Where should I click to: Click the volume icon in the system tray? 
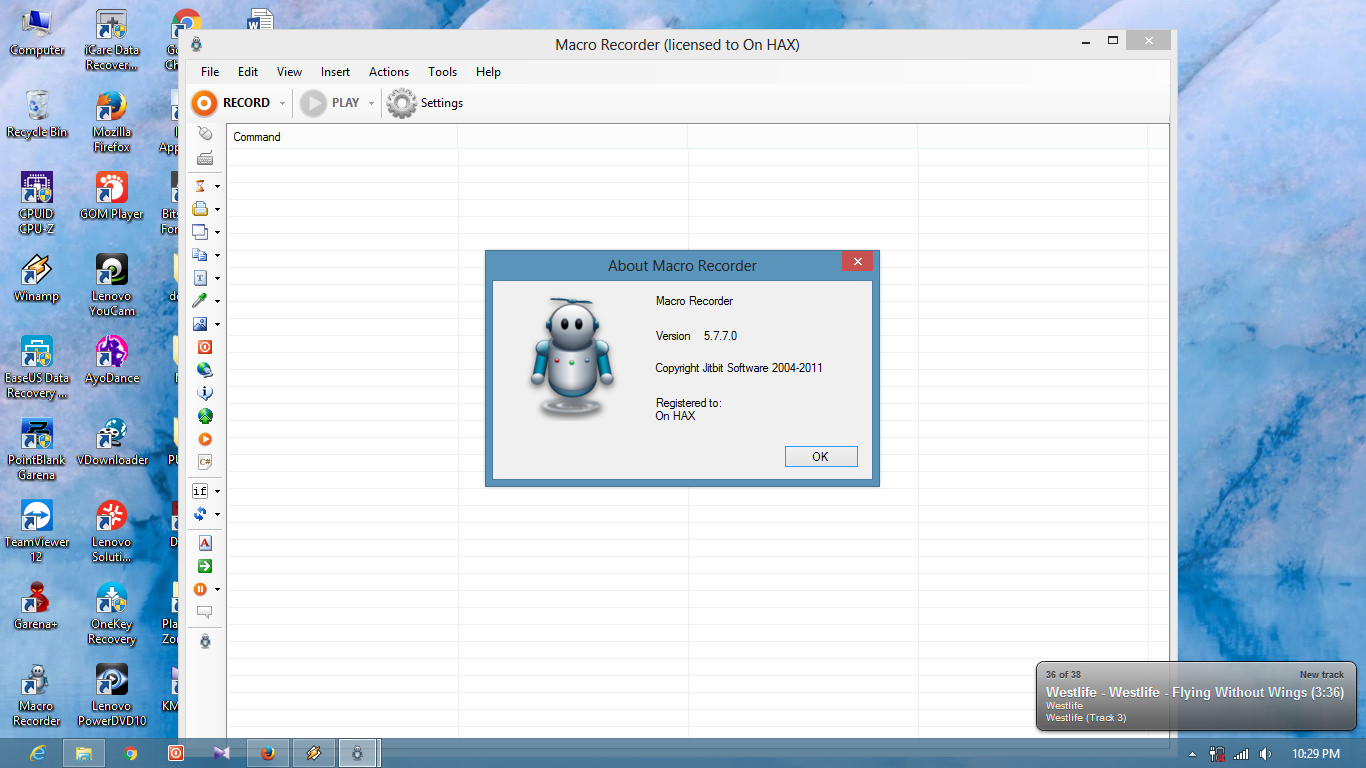point(1265,753)
